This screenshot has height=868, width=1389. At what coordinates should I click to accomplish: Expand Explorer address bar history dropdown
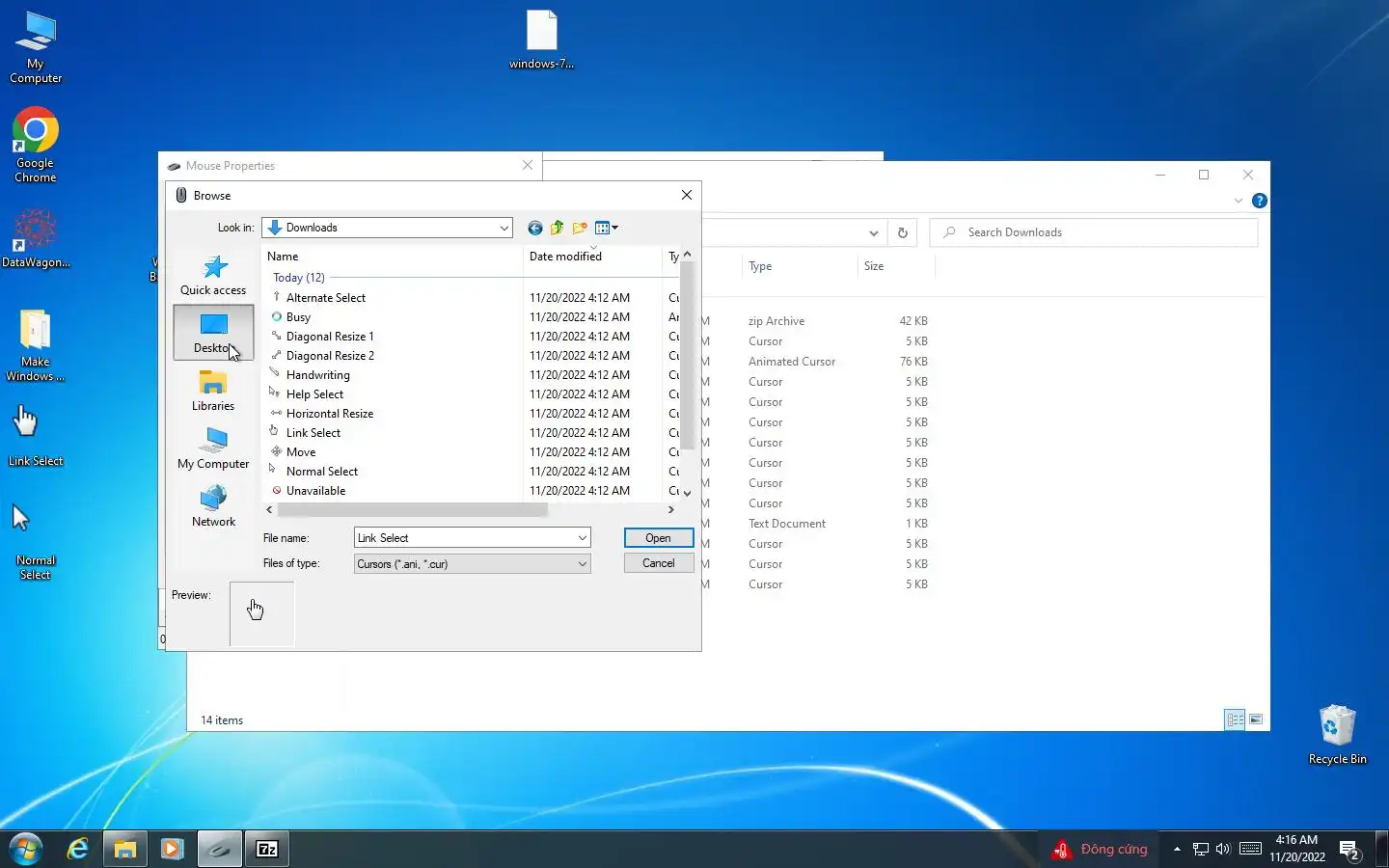tap(873, 232)
